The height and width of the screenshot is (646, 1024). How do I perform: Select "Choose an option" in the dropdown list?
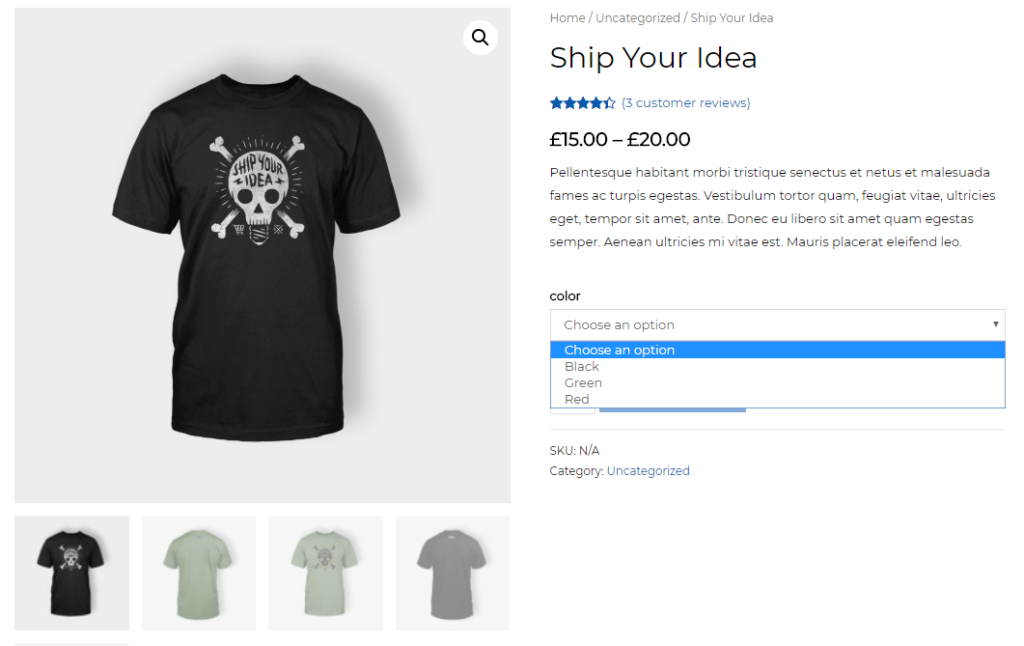pyautogui.click(x=619, y=350)
